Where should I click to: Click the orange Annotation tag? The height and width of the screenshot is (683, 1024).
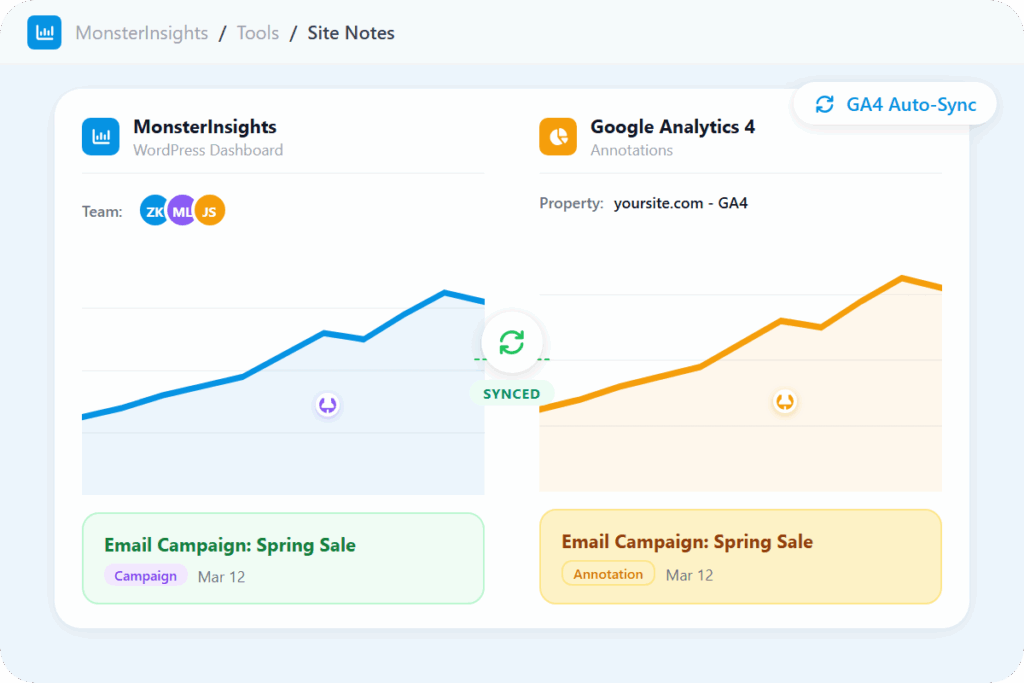tap(608, 574)
